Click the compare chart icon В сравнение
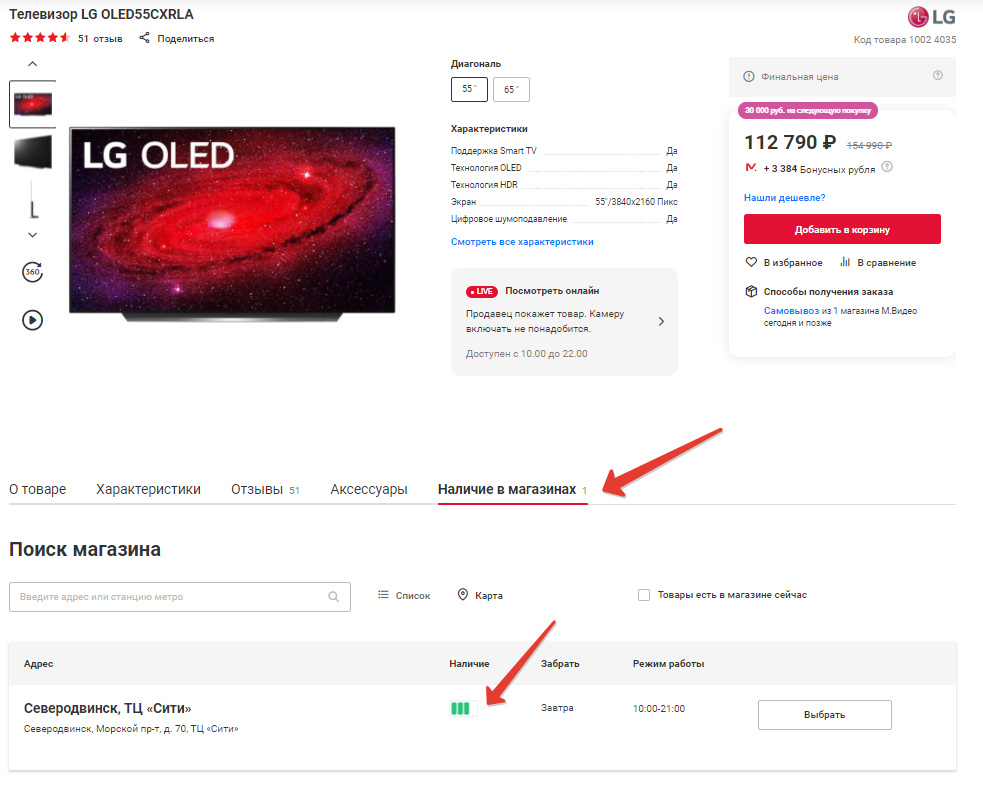 click(x=845, y=262)
